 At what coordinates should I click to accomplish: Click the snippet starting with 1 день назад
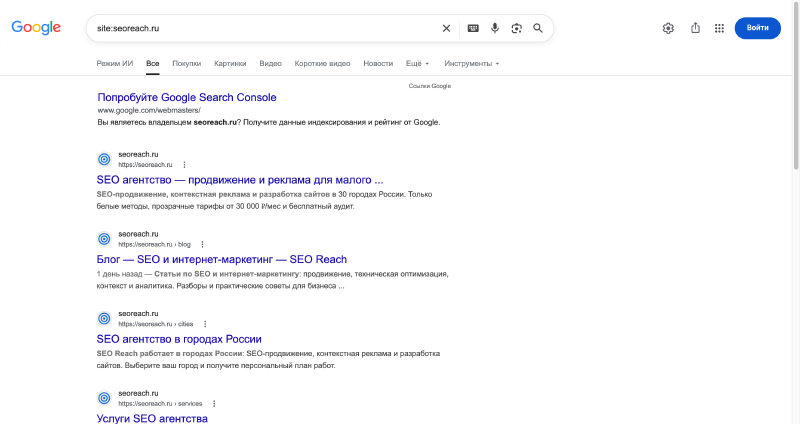pyautogui.click(x=272, y=280)
